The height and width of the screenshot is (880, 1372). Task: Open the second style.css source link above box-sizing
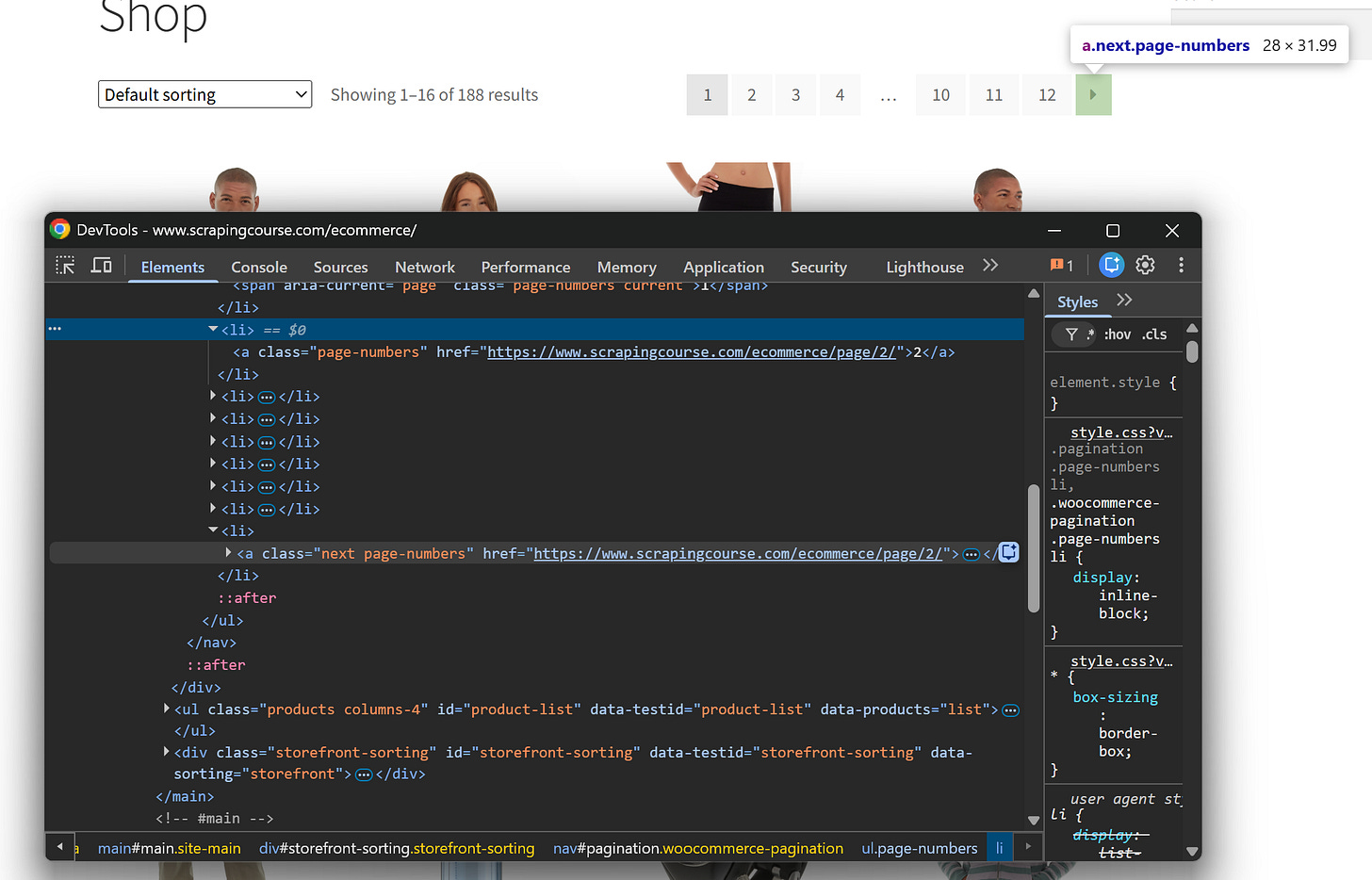1121,660
